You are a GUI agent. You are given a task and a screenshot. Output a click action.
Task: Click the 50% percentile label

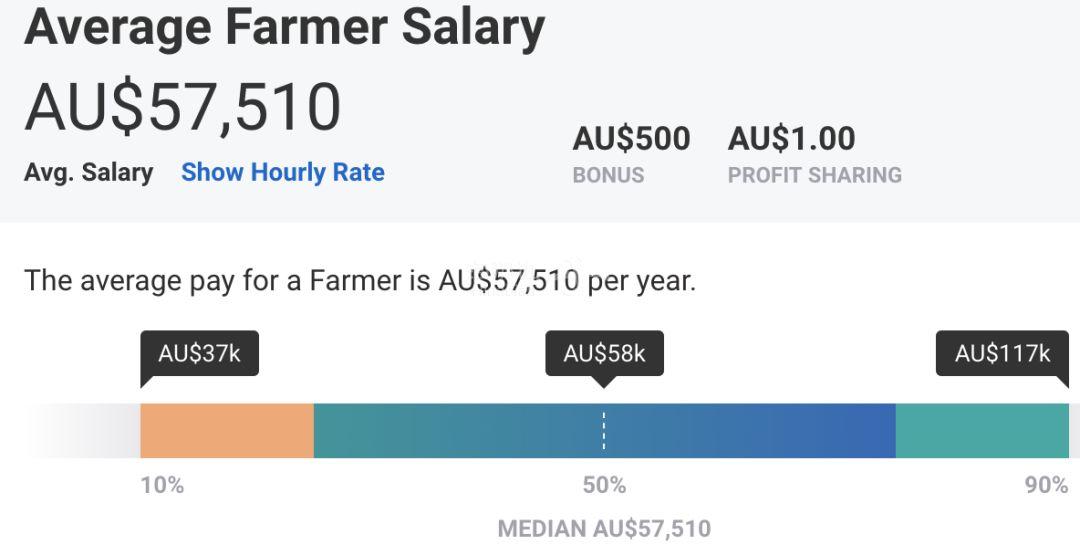pos(604,485)
